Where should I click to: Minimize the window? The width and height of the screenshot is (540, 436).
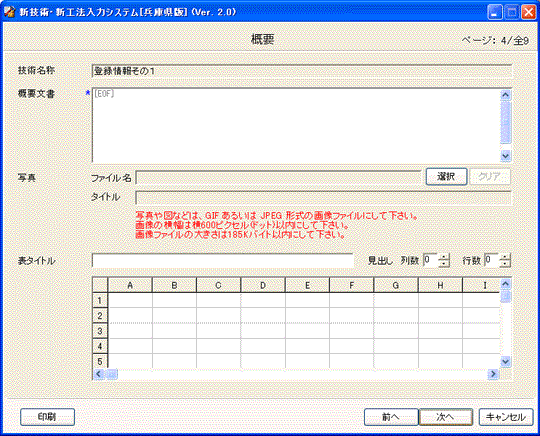495,12
